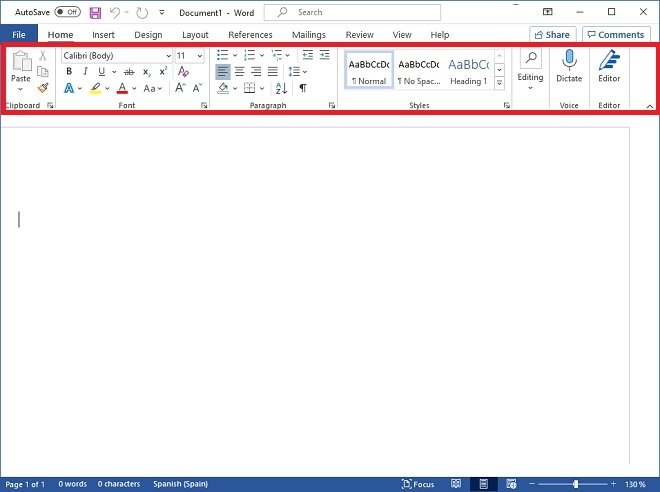Screen dimensions: 660x492
Task: Click the zoom slider handle
Action: (575, 484)
